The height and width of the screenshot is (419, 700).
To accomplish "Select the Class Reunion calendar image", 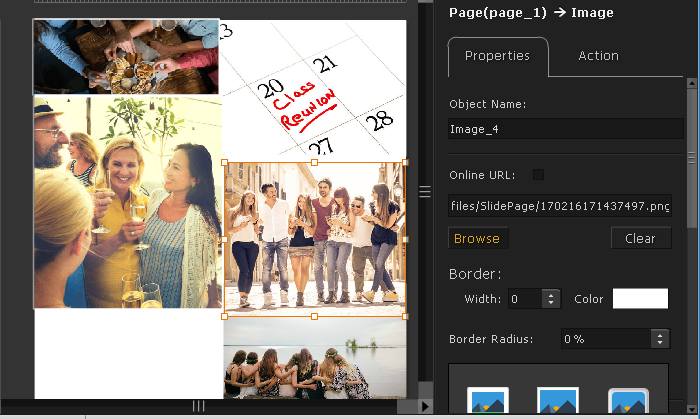I will pos(315,89).
